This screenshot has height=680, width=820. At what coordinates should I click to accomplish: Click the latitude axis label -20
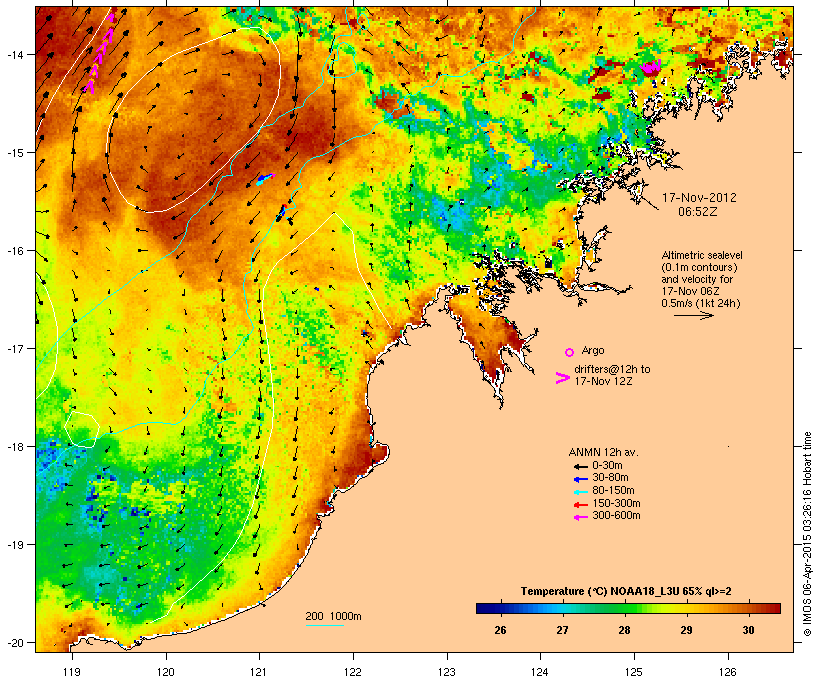14,642
